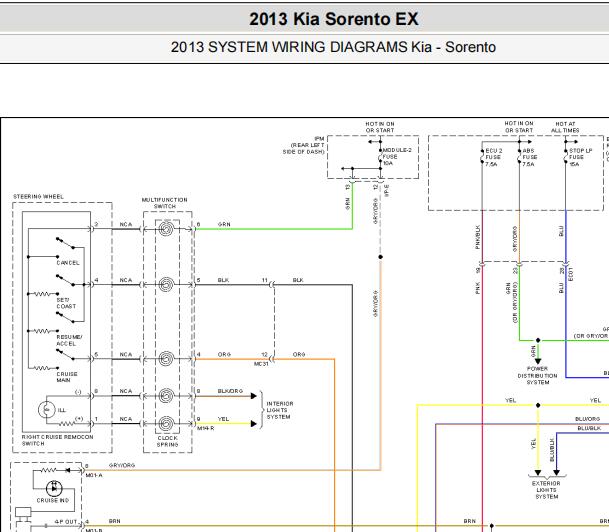Image resolution: width=609 pixels, height=532 pixels.
Task: Select the clock spring coil on pin 5 BLK wire
Action: (166, 285)
